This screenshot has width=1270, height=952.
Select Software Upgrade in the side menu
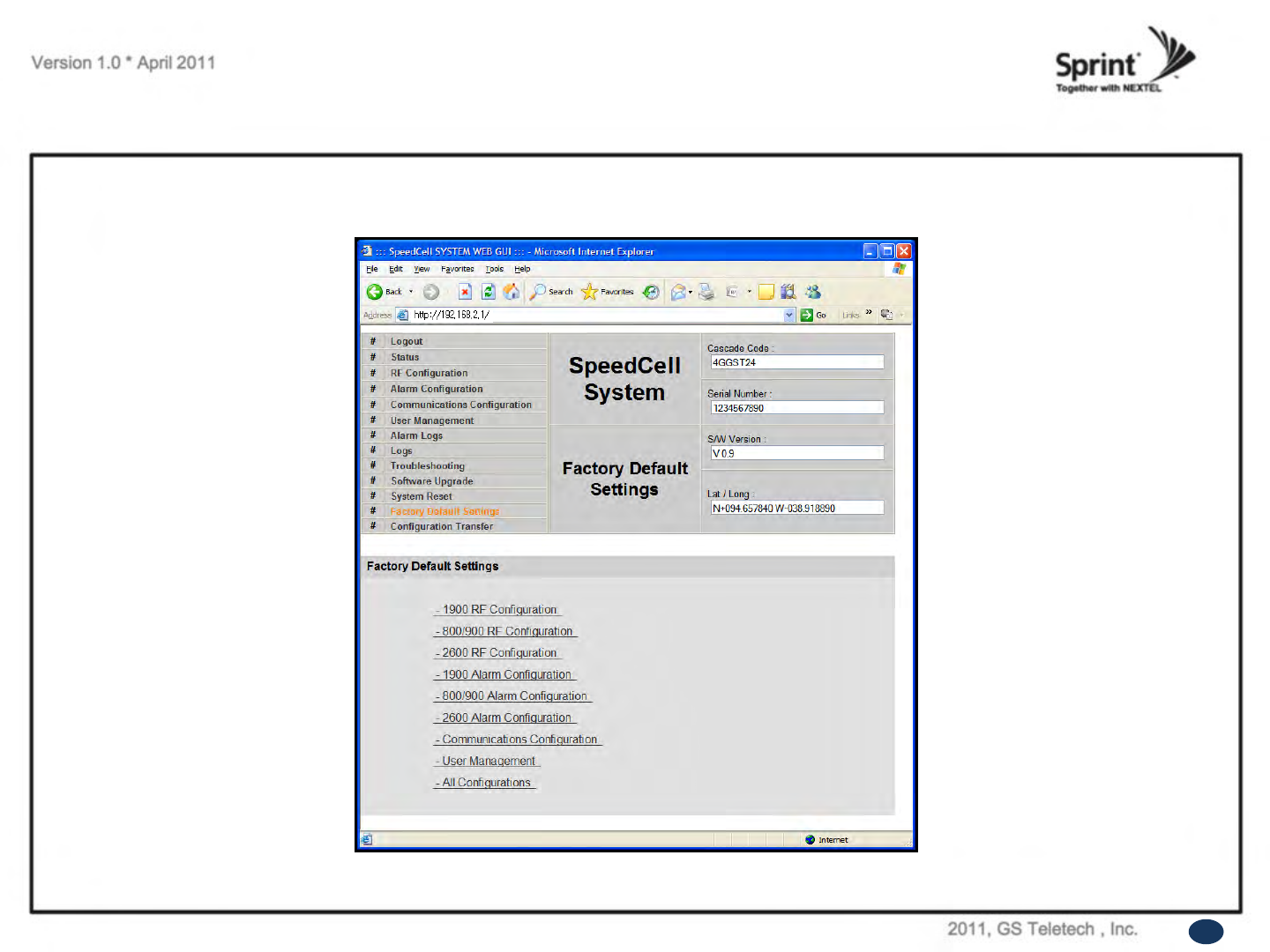pos(432,481)
